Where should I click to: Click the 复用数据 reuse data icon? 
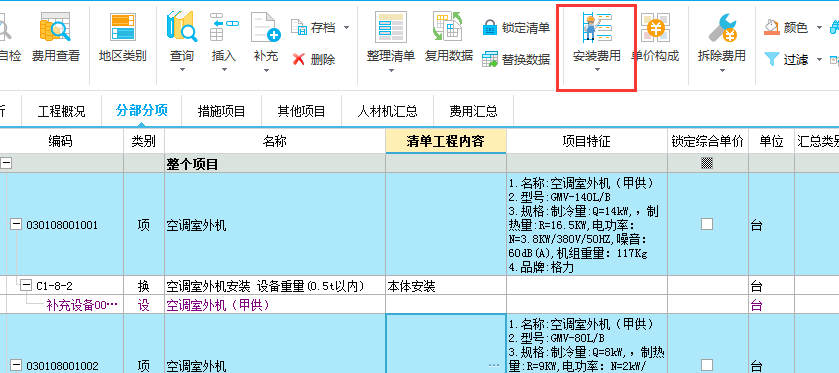point(448,27)
